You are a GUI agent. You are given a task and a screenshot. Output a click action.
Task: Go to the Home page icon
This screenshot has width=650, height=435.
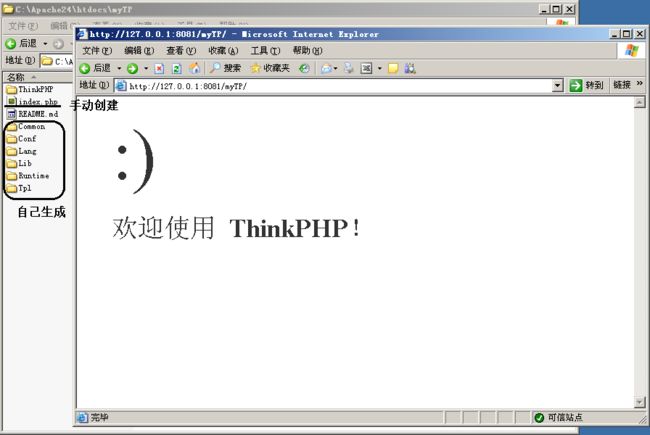pyautogui.click(x=194, y=68)
